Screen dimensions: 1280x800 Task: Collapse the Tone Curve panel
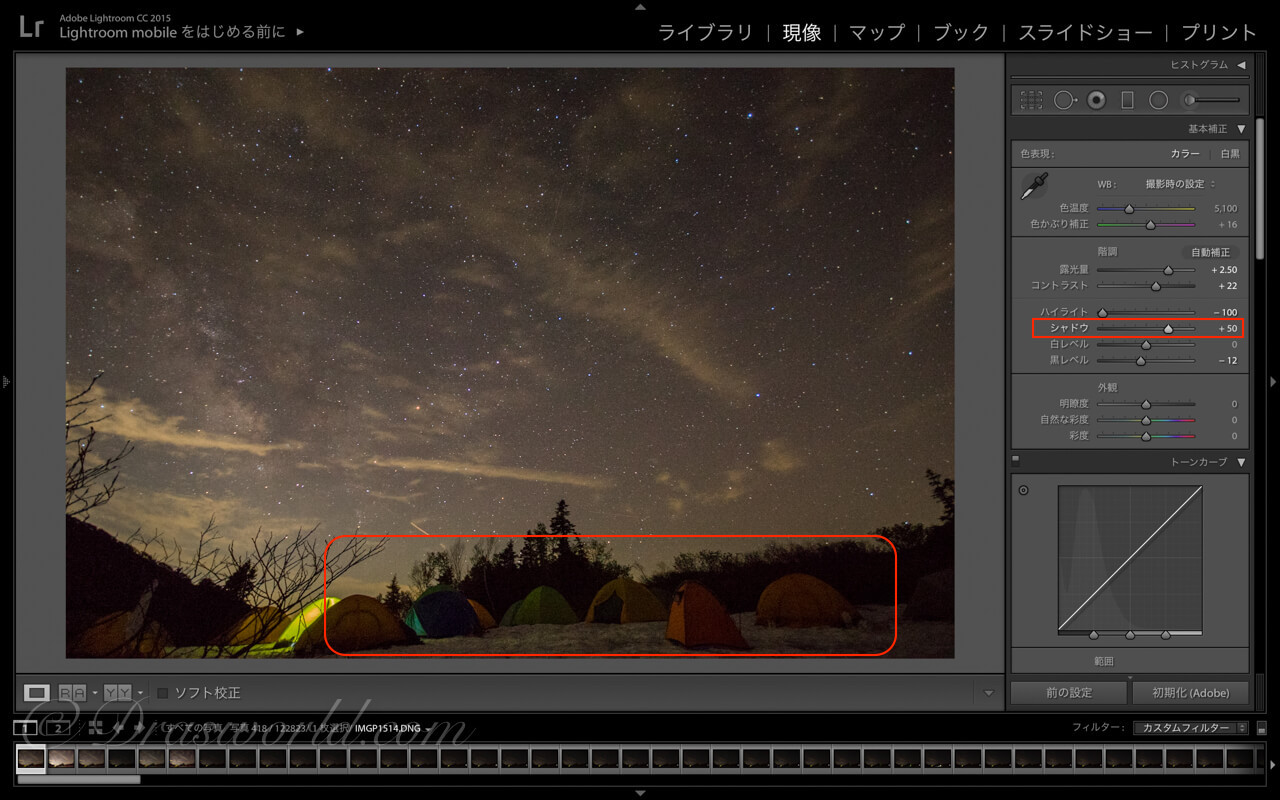click(1241, 462)
